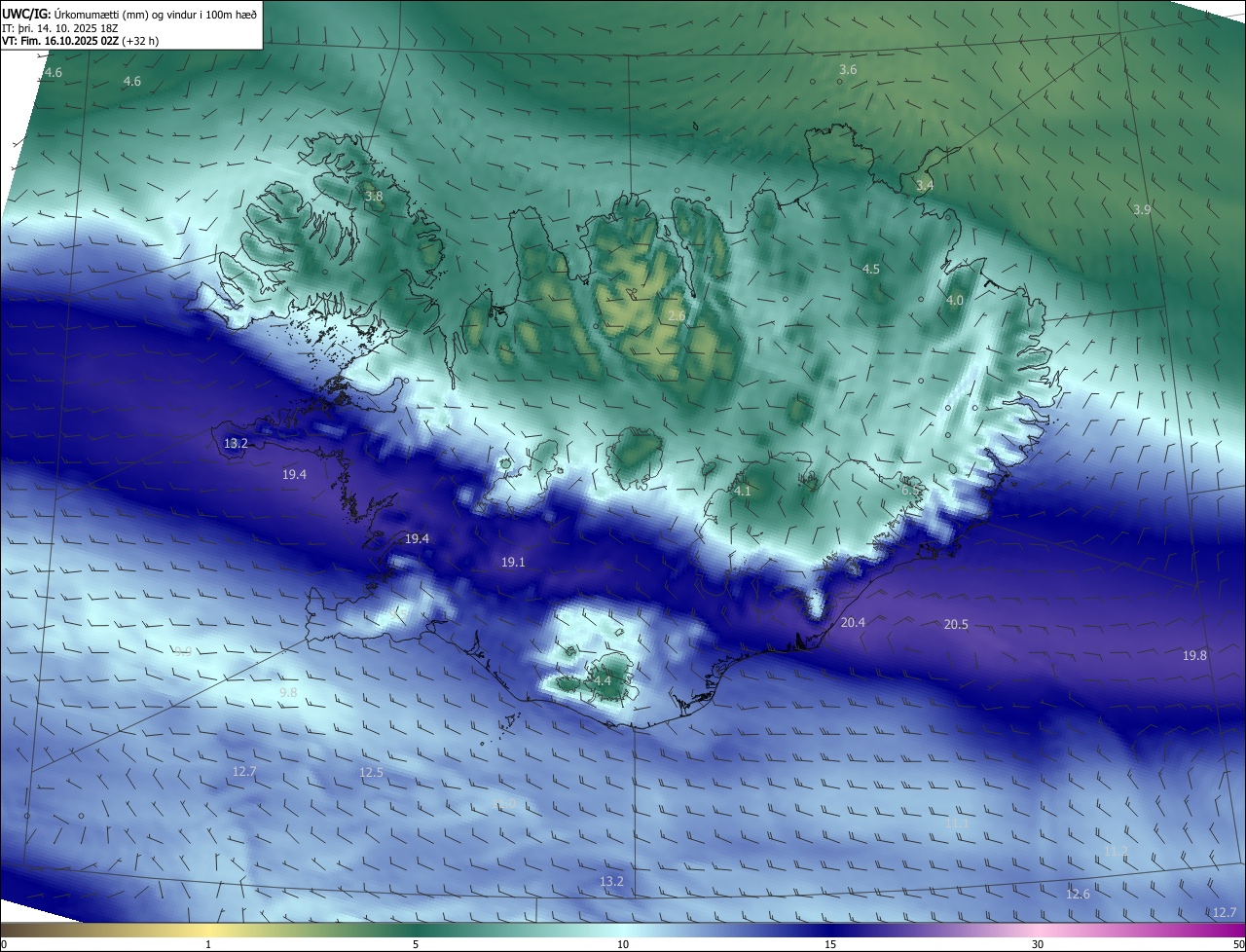This screenshot has width=1246, height=952.
Task: Click the 4.4 value label
Action: pyautogui.click(x=603, y=680)
